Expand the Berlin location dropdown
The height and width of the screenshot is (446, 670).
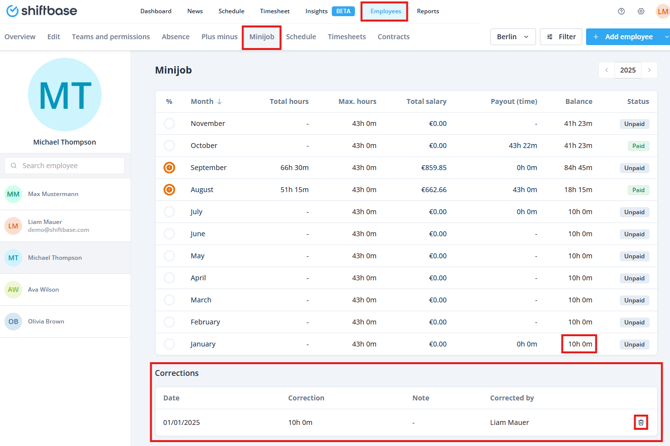(513, 37)
